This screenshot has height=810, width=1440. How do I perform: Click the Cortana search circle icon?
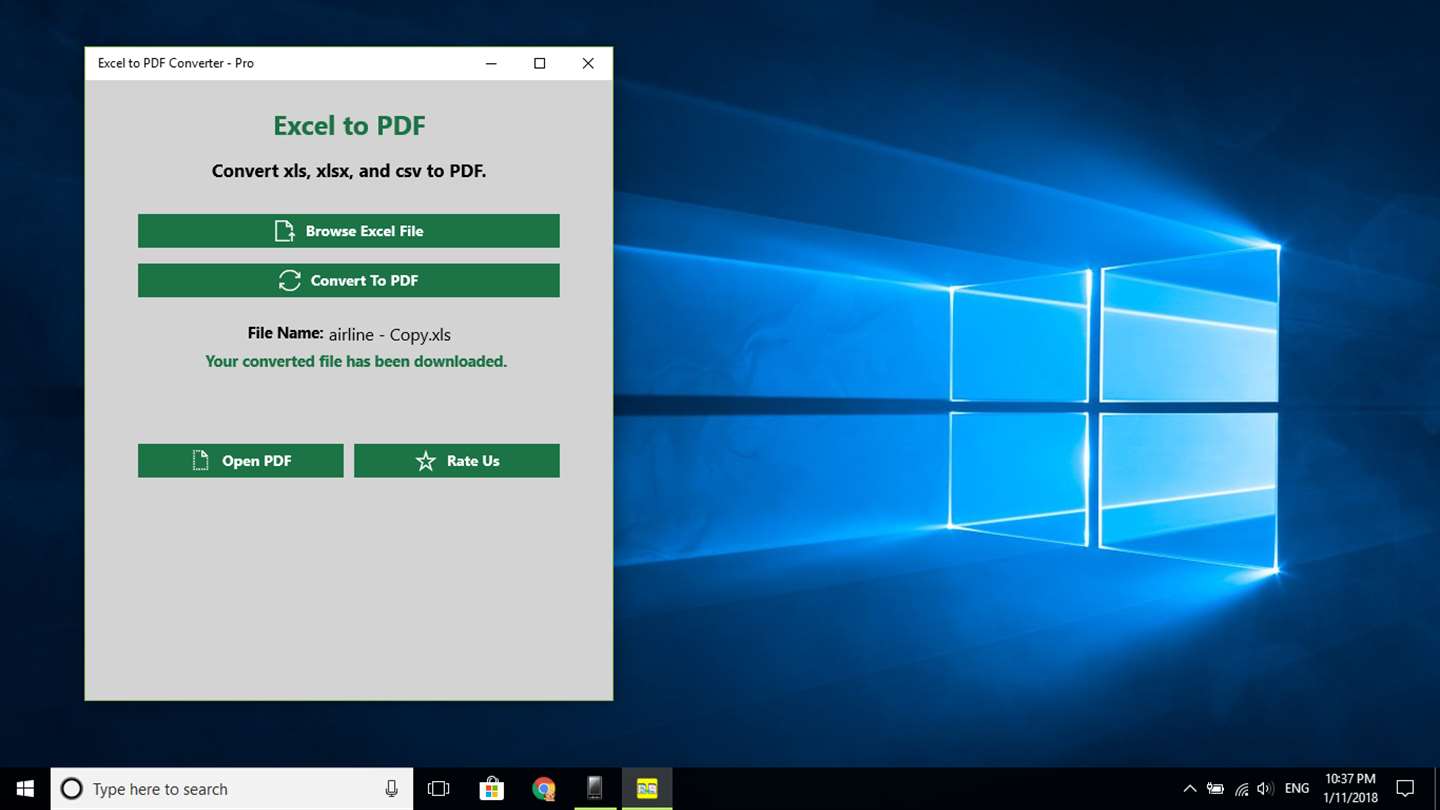click(x=72, y=789)
